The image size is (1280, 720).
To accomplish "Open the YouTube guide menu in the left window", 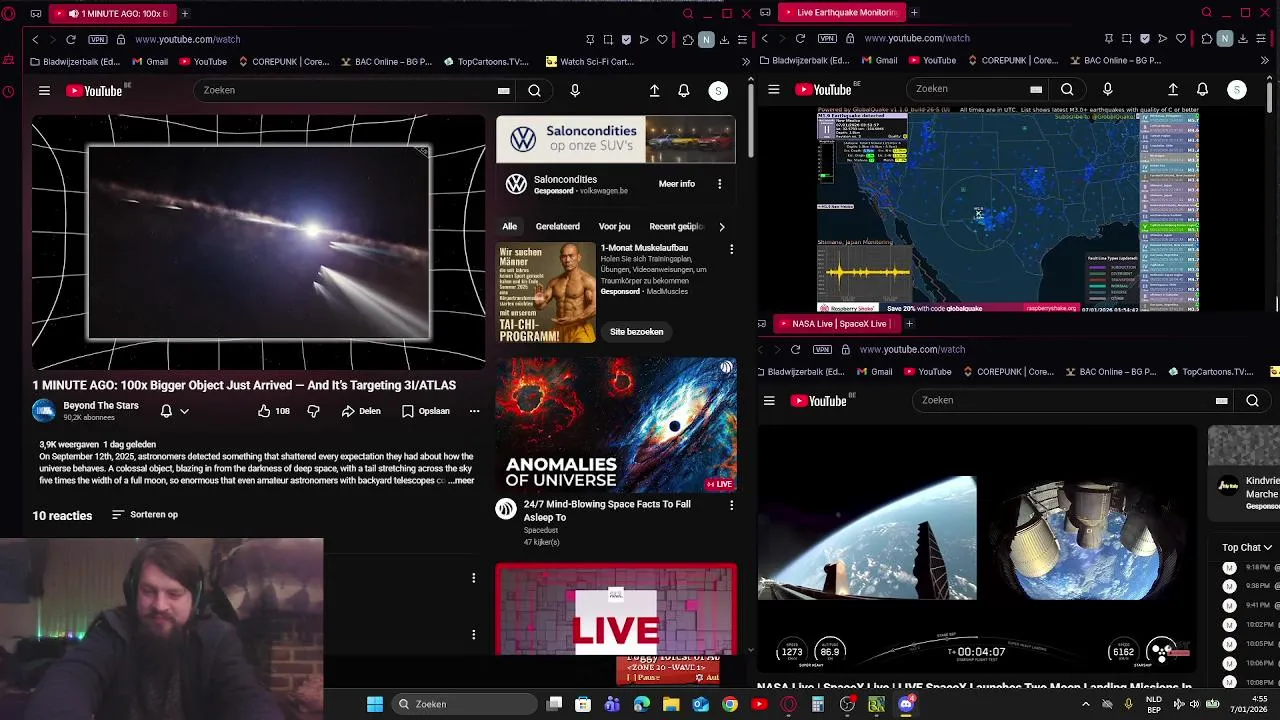I will [44, 91].
